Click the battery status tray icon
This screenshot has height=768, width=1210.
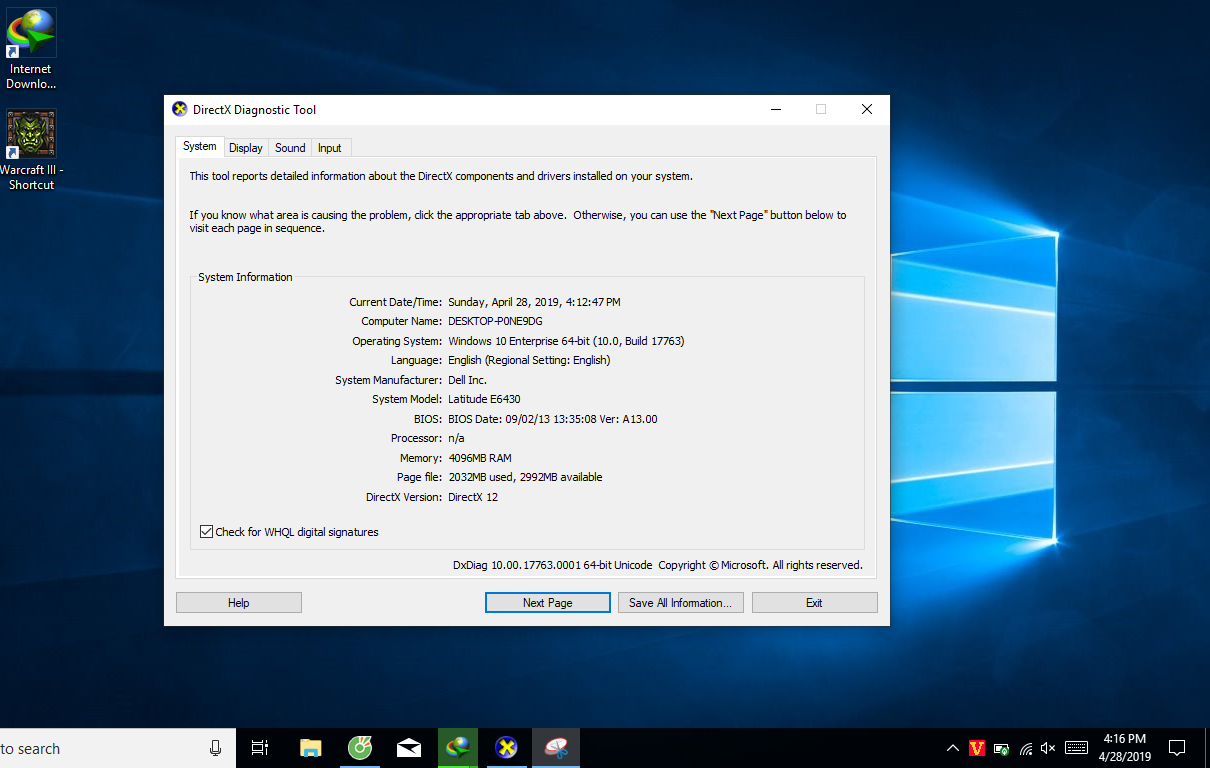1001,748
